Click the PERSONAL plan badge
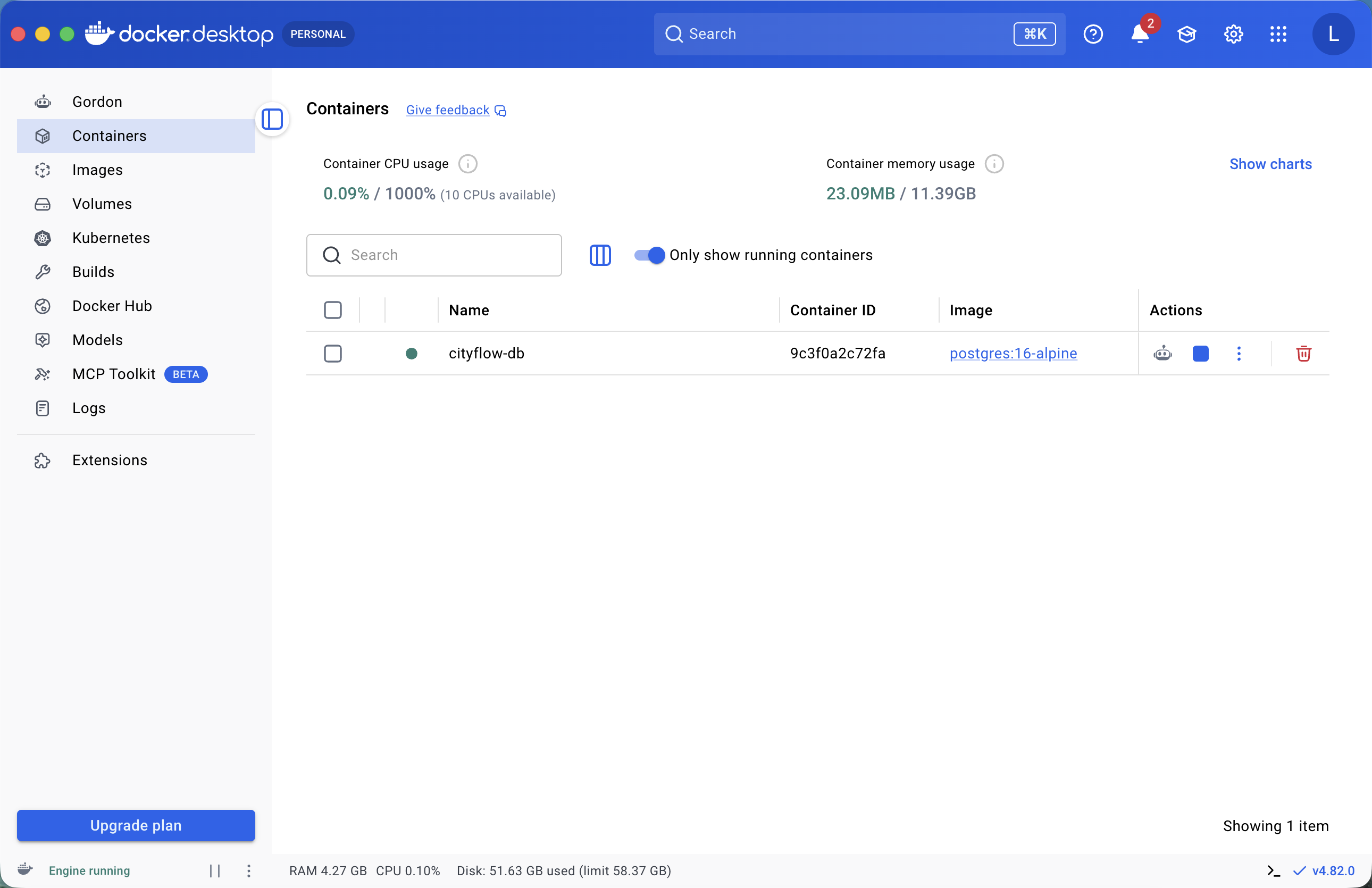 pyautogui.click(x=317, y=34)
